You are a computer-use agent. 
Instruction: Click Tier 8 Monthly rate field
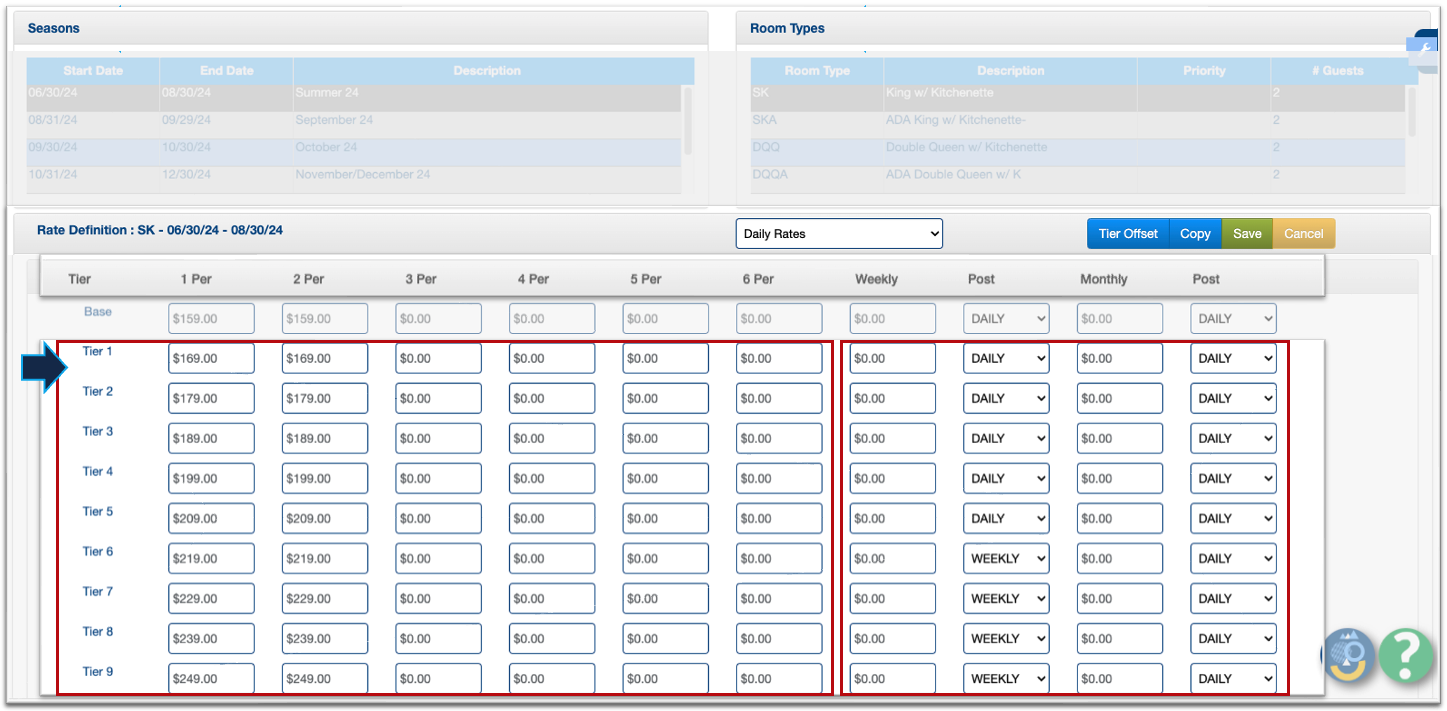[1119, 639]
